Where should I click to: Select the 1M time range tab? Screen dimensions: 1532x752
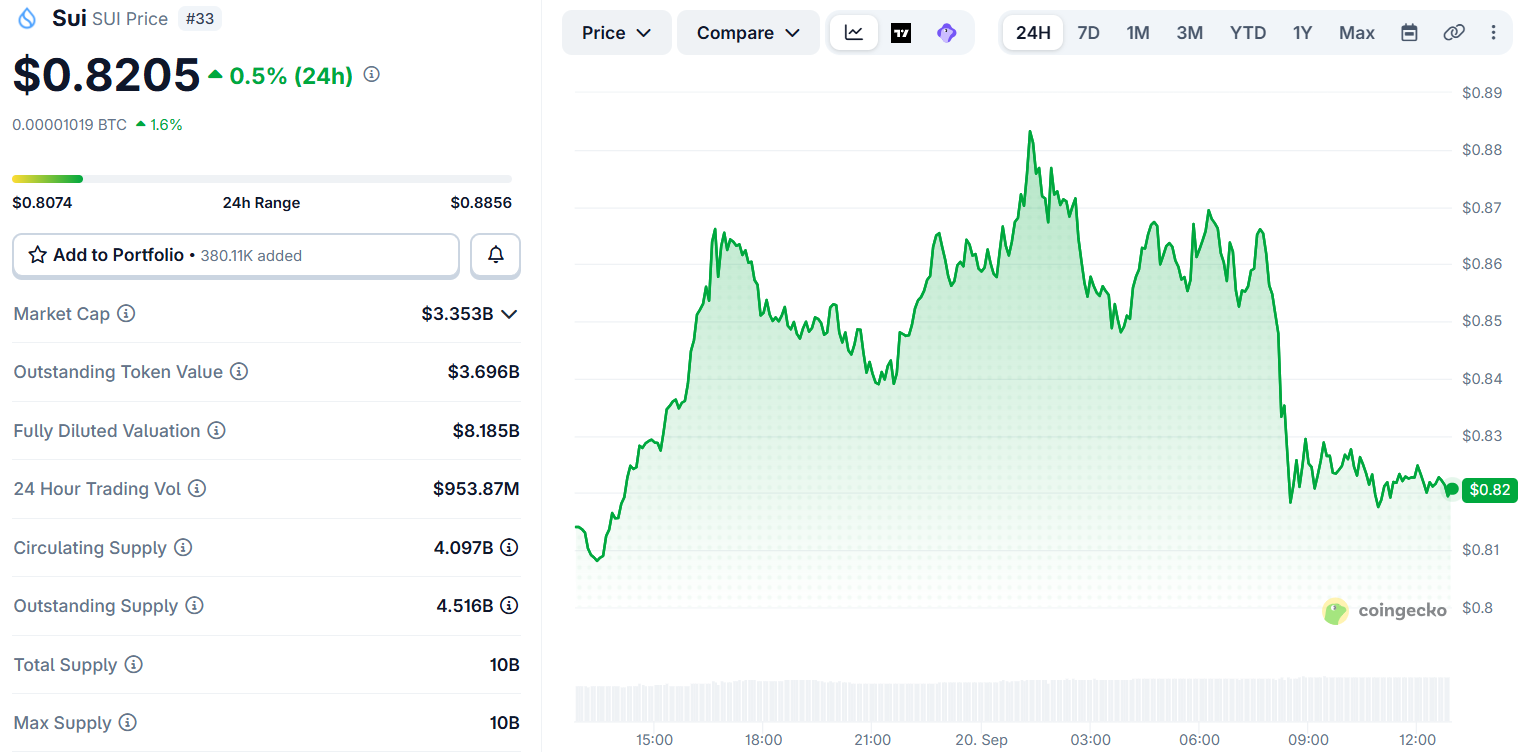pyautogui.click(x=1138, y=33)
